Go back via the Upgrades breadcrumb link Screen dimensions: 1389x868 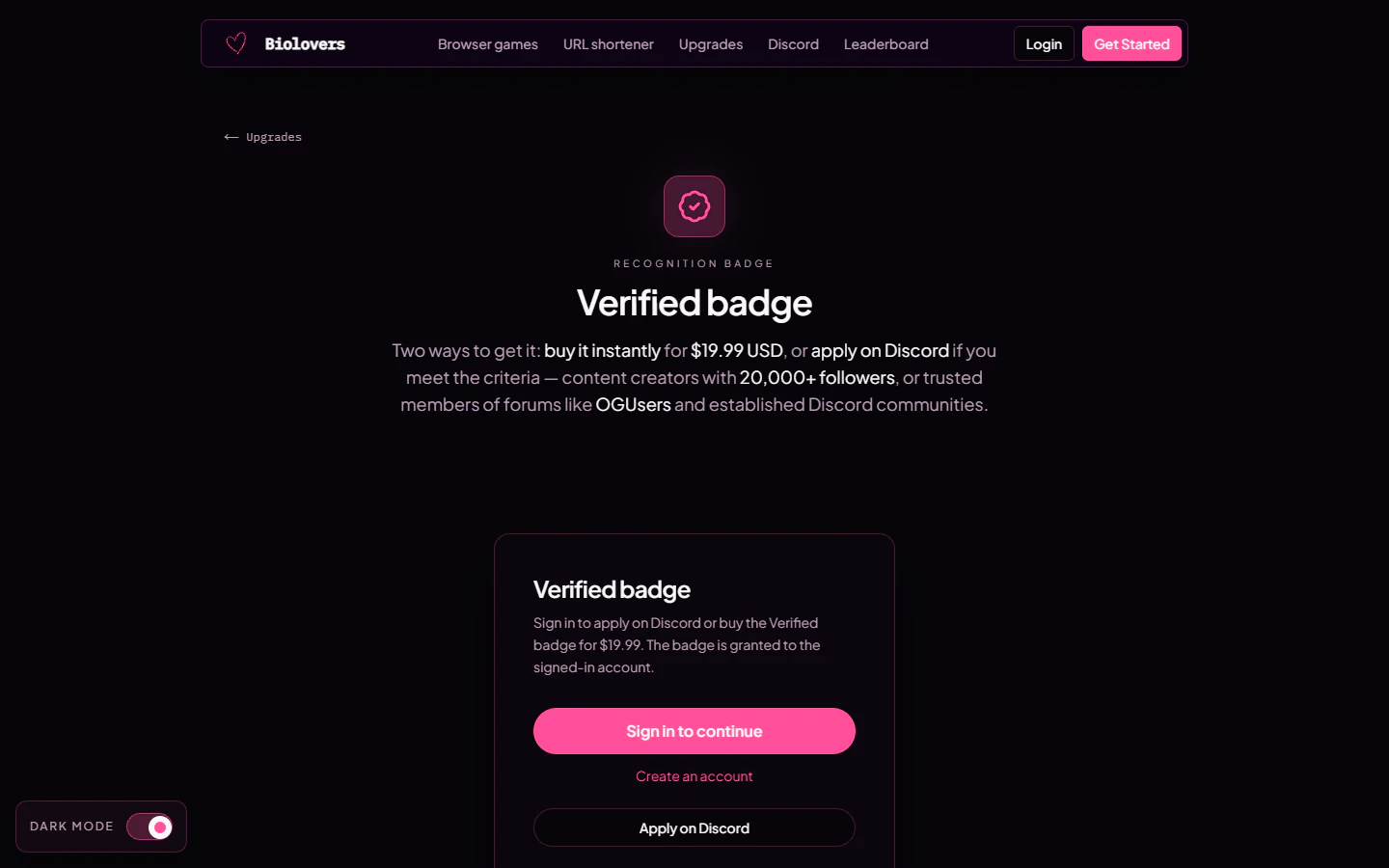click(x=276, y=137)
